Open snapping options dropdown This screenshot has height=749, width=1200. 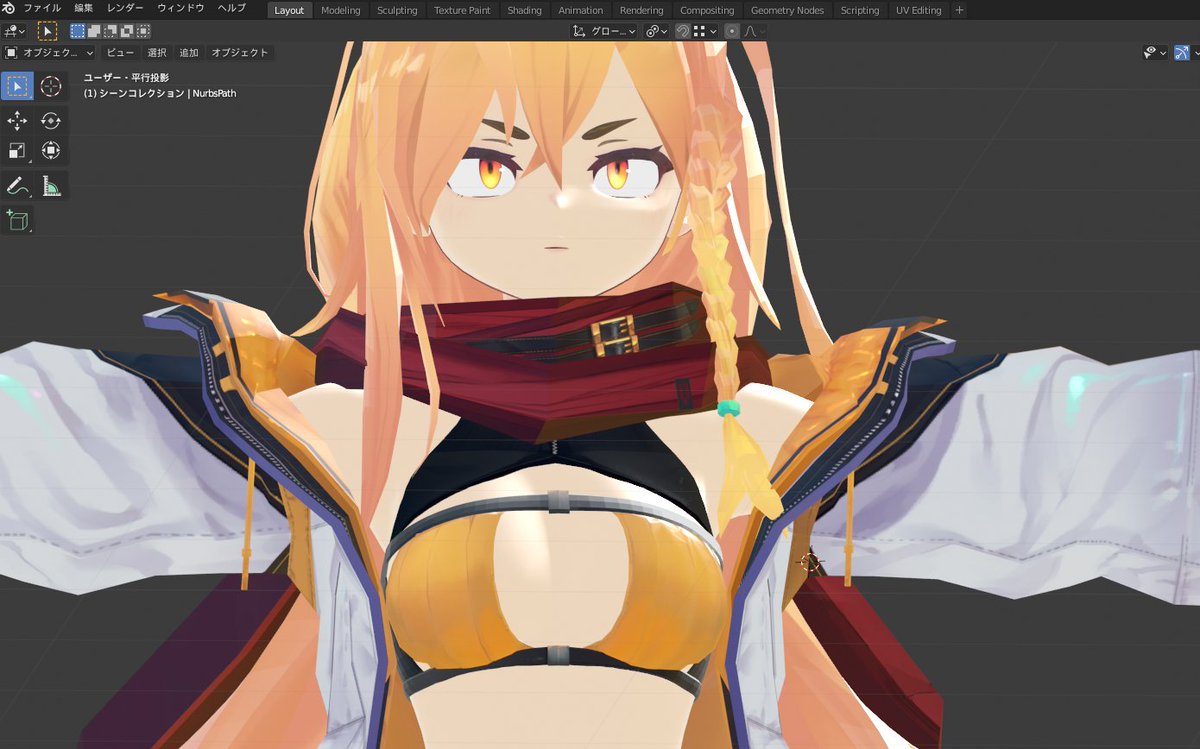703,31
